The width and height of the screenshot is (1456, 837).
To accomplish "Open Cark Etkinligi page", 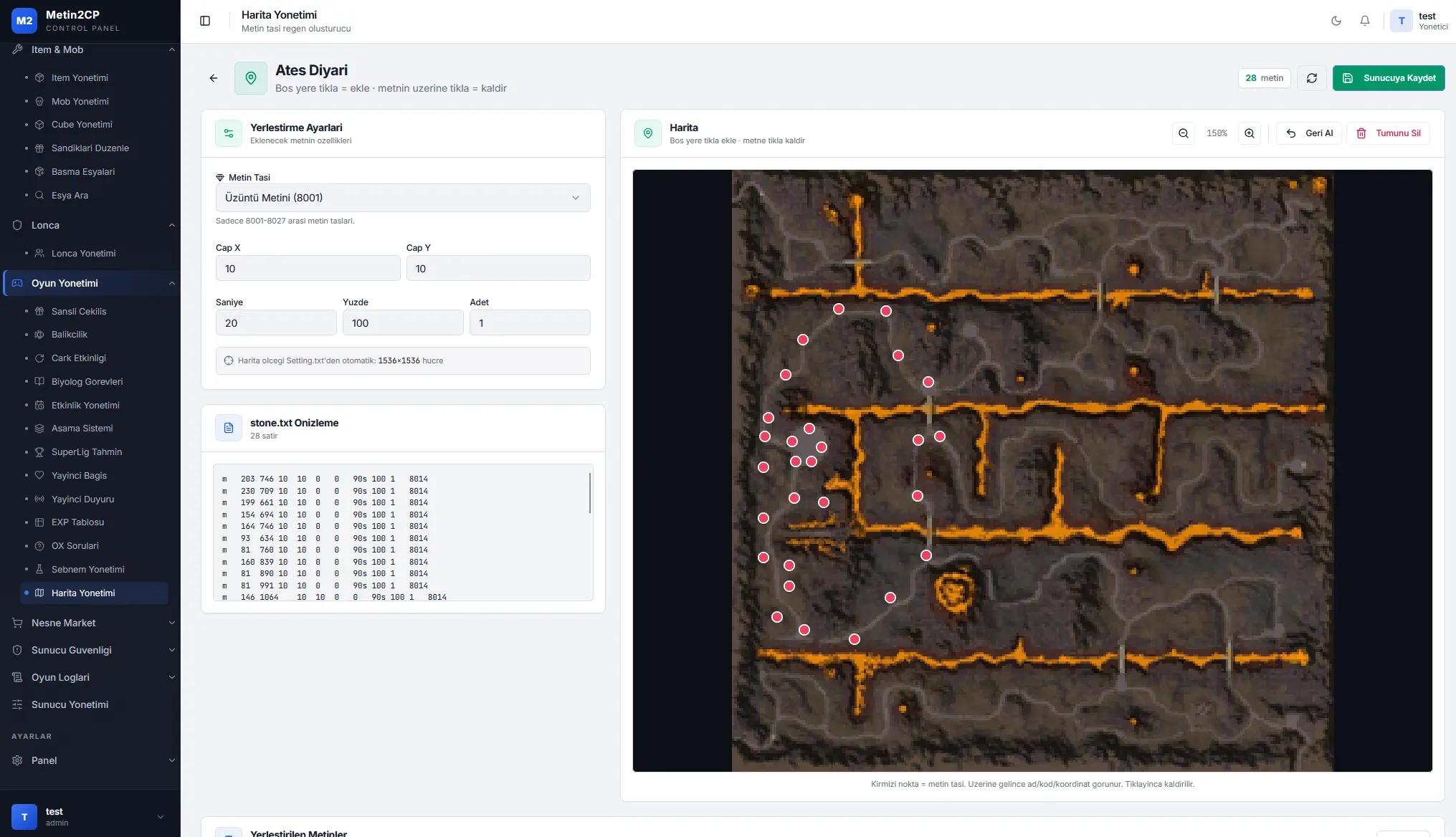I will 79,358.
